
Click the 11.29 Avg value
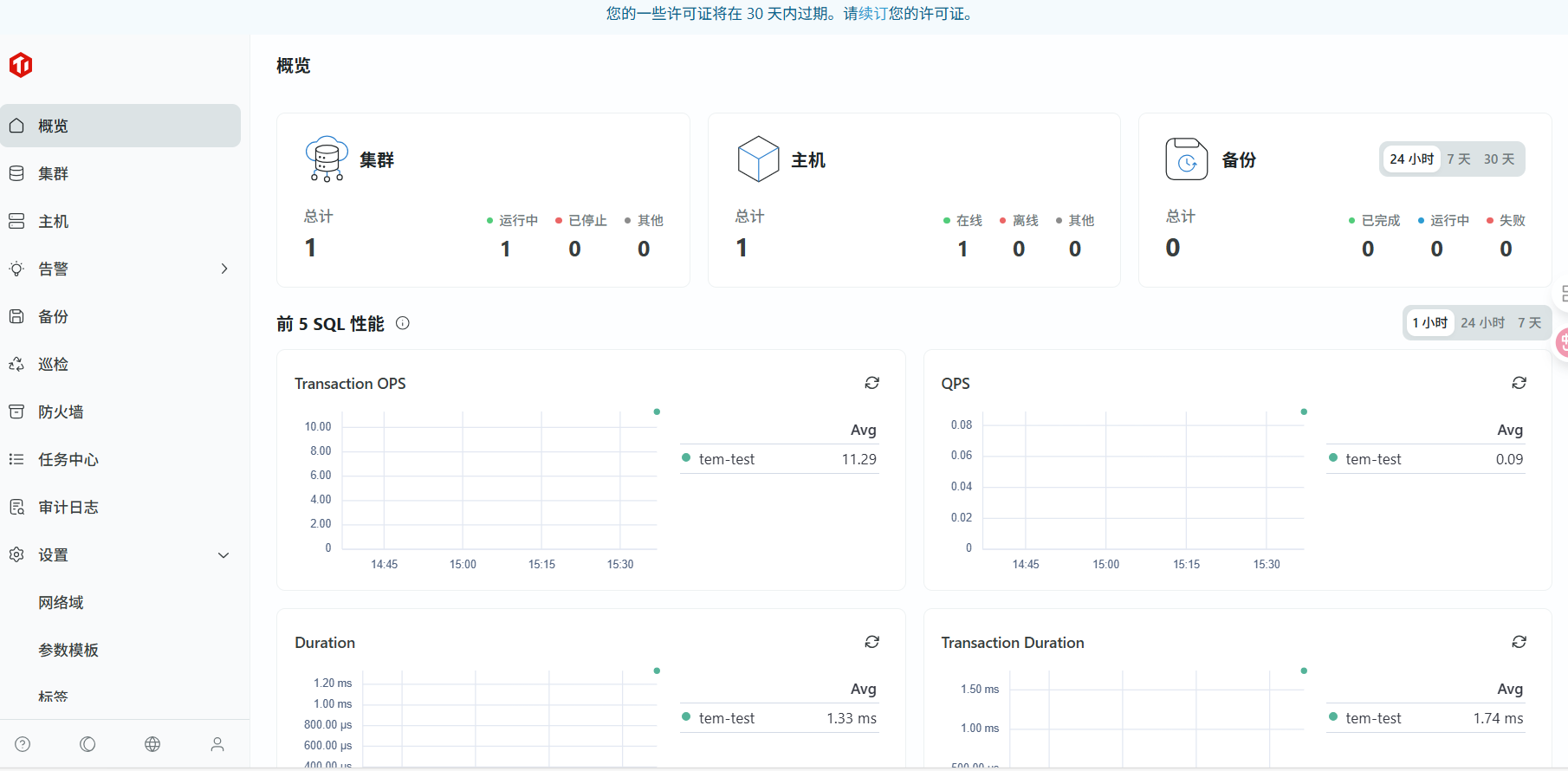859,459
